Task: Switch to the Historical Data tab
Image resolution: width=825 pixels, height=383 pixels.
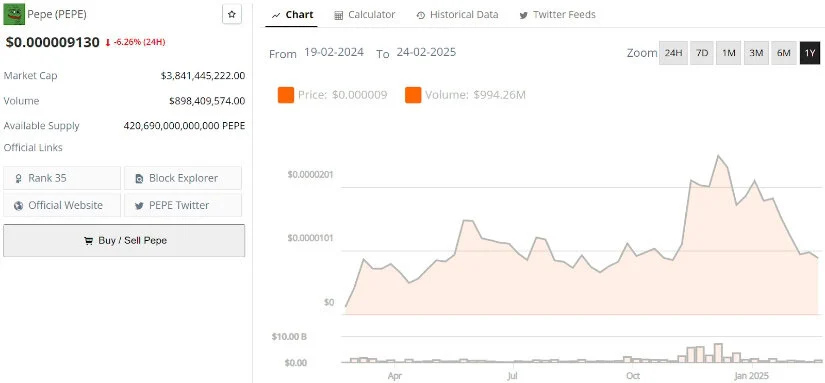Action: [x=457, y=15]
